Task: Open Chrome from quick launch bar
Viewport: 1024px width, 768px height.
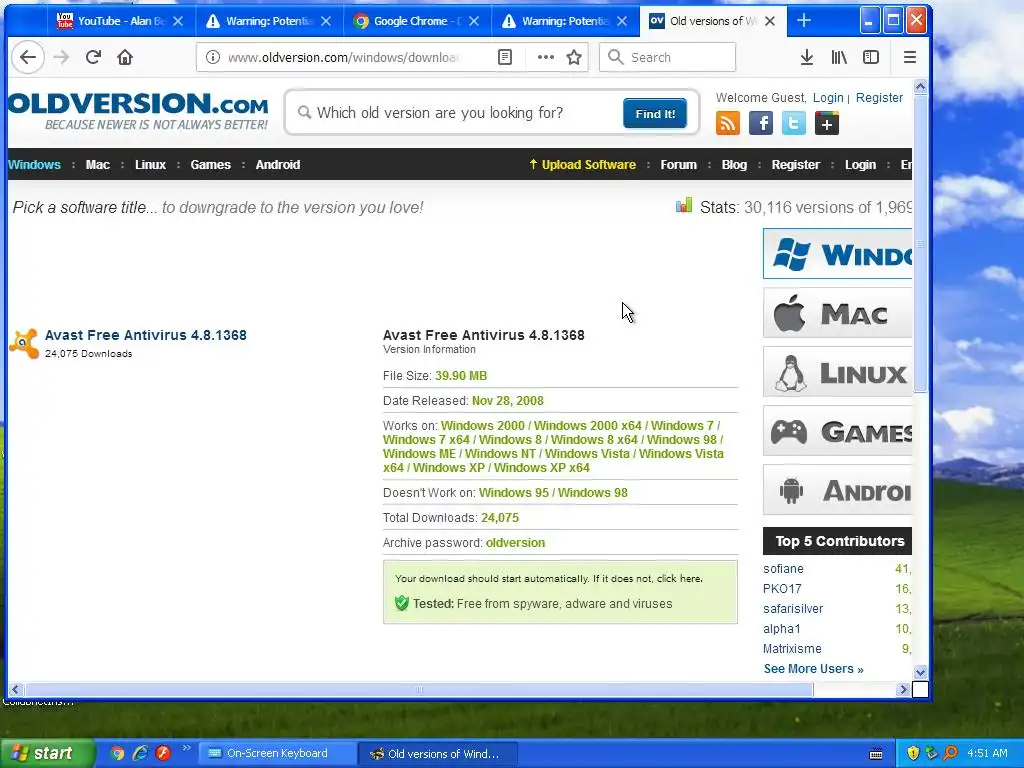Action: [x=117, y=753]
